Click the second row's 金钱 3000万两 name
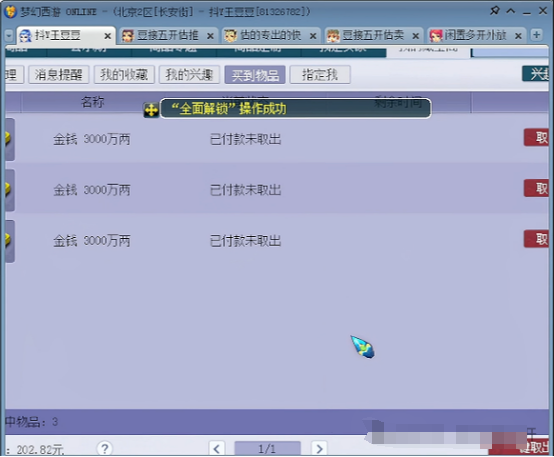The height and width of the screenshot is (457, 554). [x=92, y=190]
